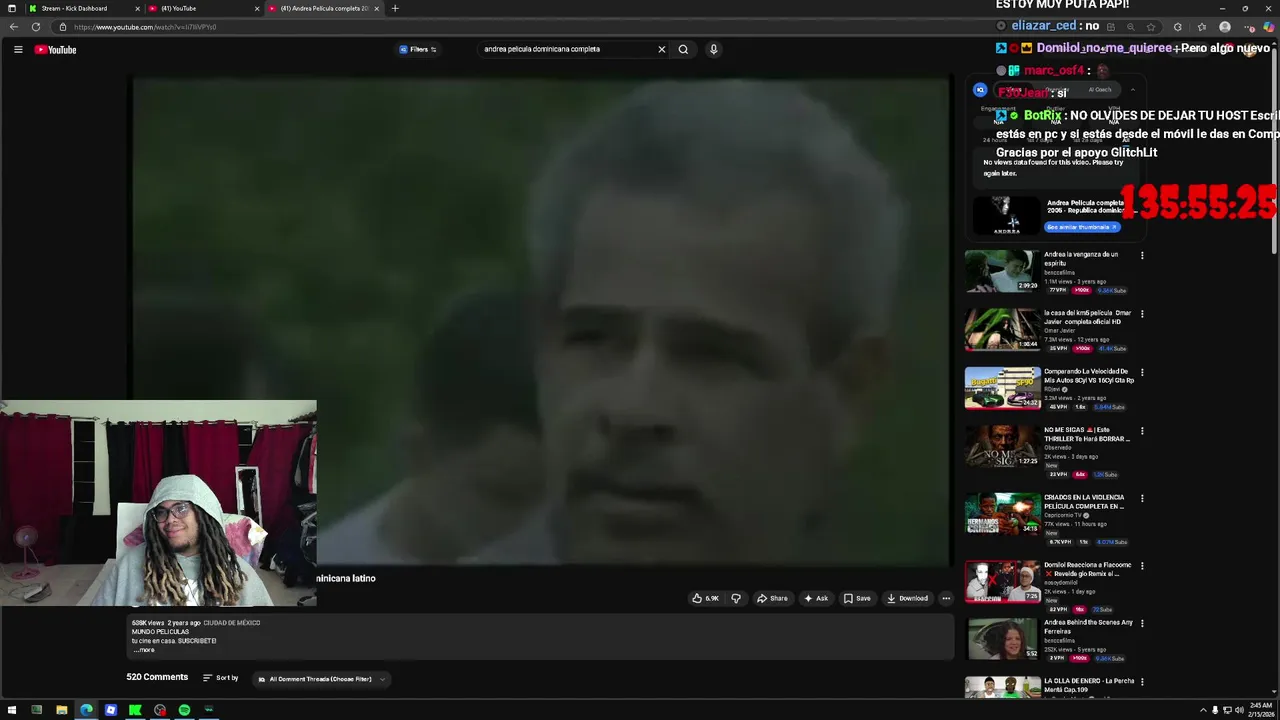Click 520 Comments header text

pyautogui.click(x=157, y=677)
